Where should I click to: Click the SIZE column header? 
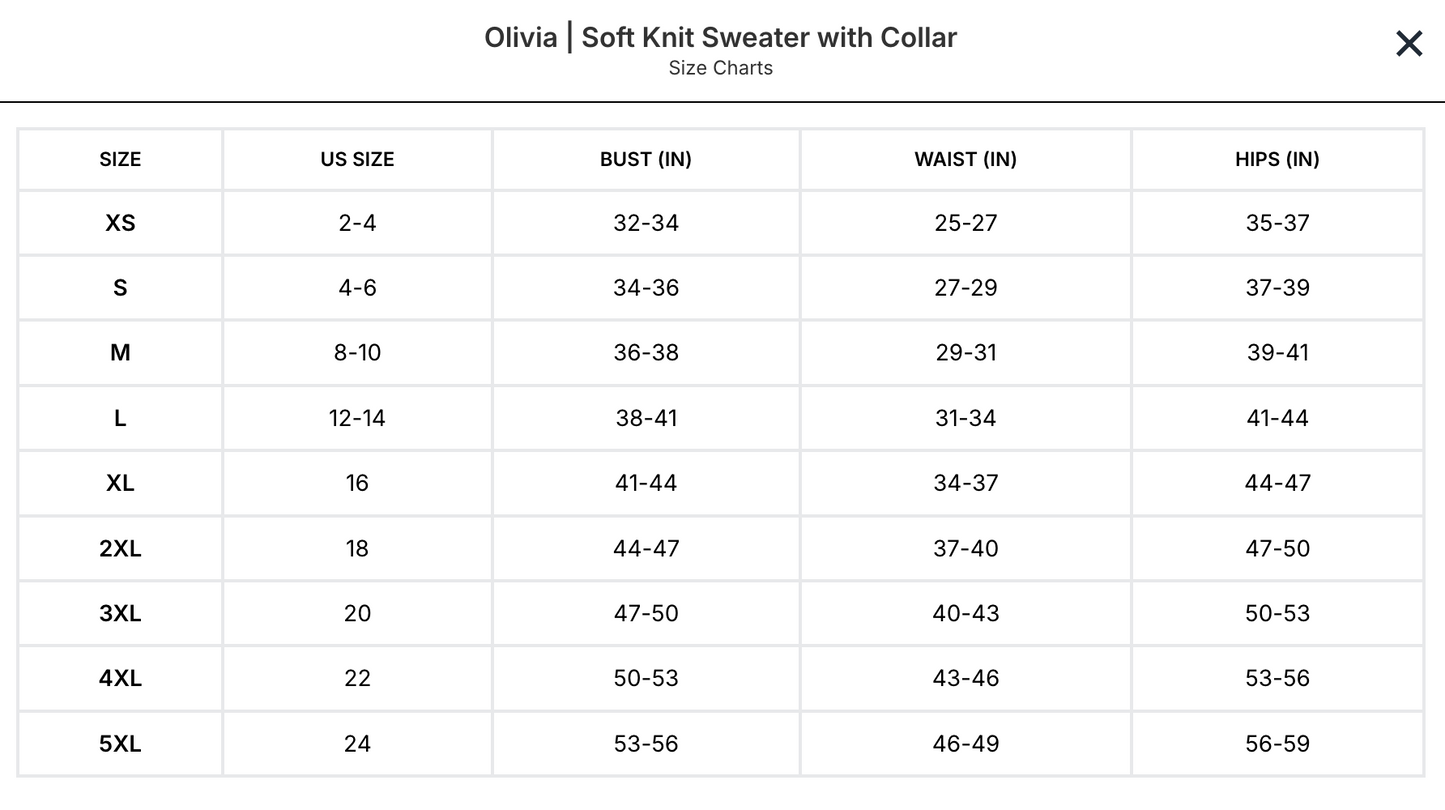pos(119,159)
